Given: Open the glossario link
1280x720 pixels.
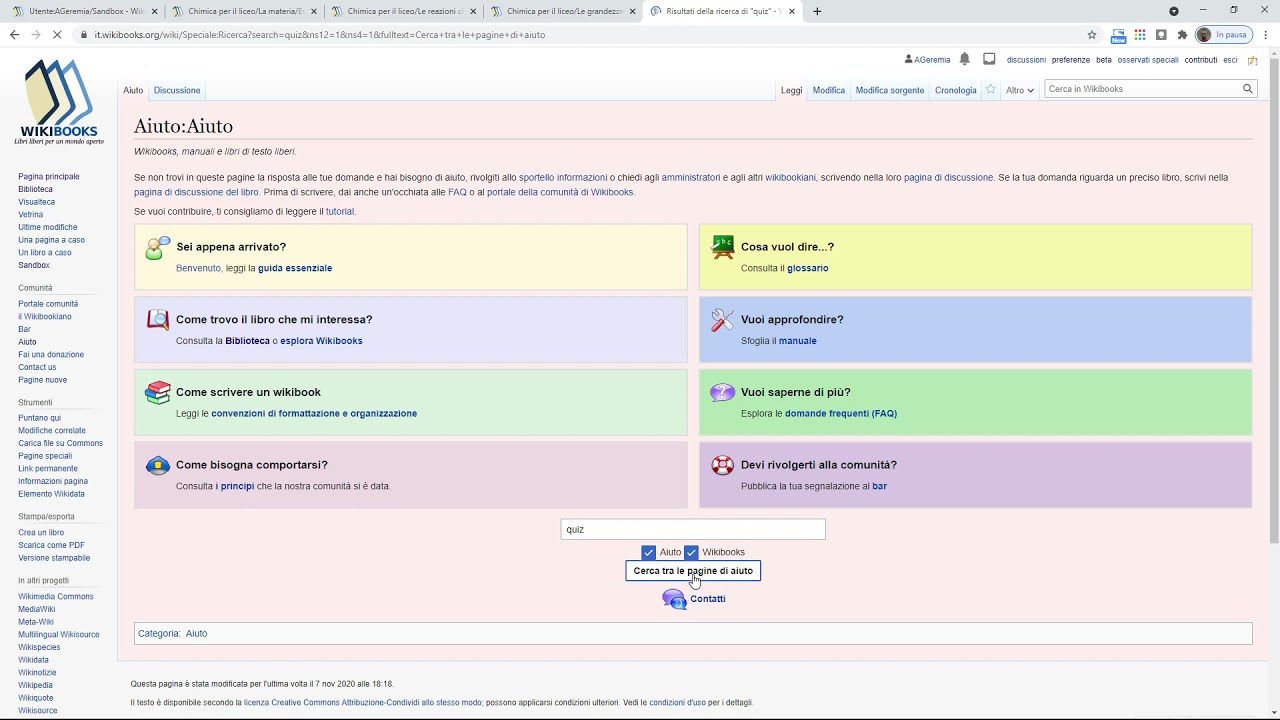Looking at the screenshot, I should point(808,268).
